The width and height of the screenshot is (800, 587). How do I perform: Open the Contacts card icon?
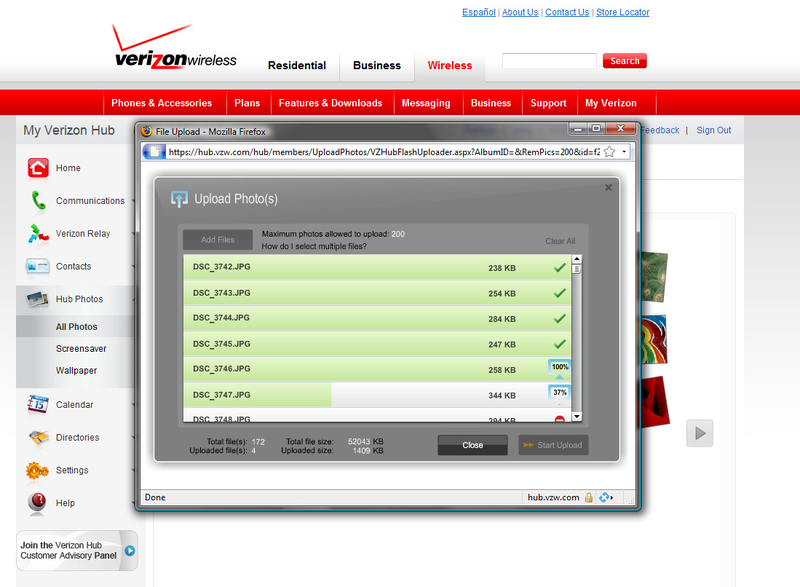pyautogui.click(x=38, y=266)
